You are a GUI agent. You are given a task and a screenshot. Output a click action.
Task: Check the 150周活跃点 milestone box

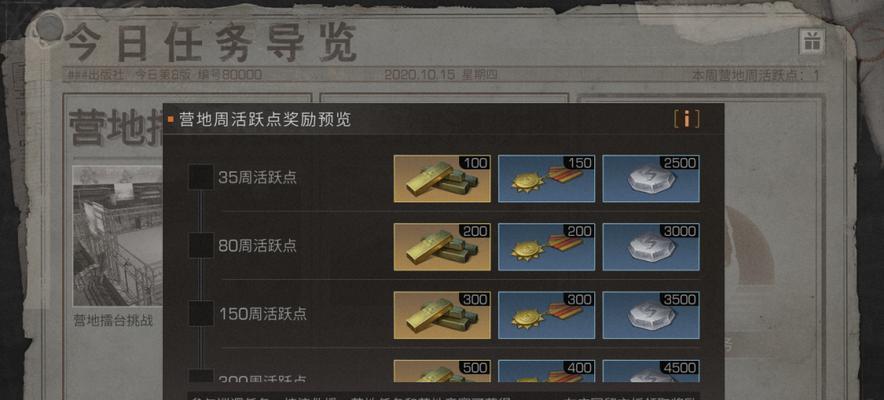(201, 313)
